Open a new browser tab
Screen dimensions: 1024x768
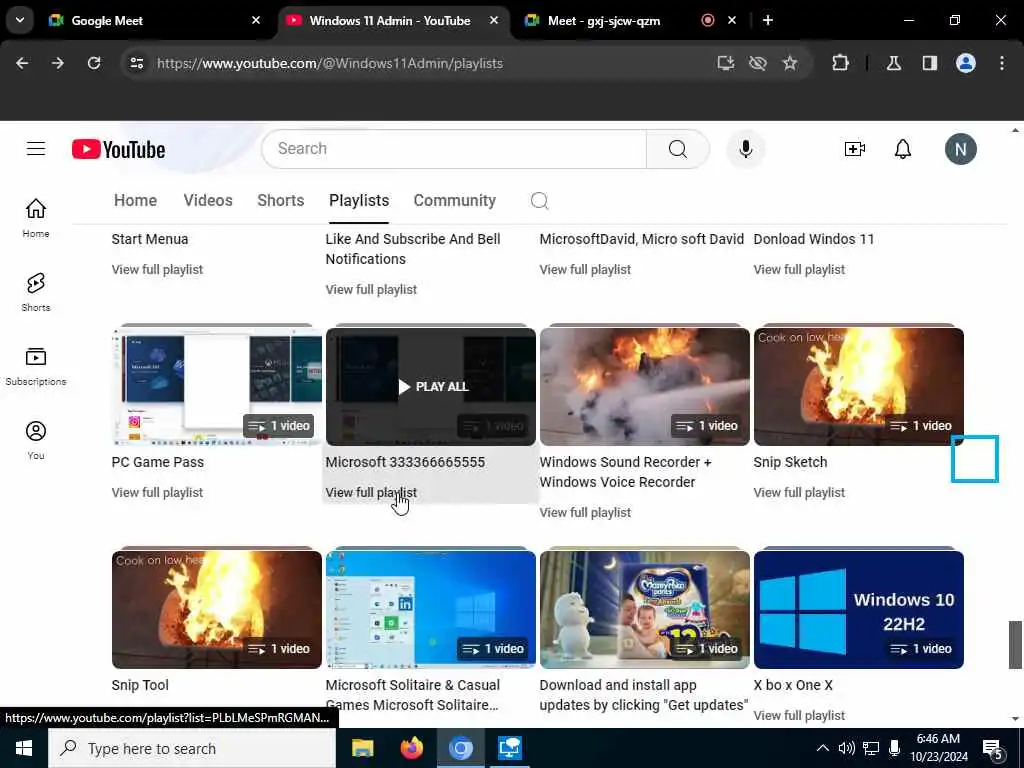click(768, 20)
